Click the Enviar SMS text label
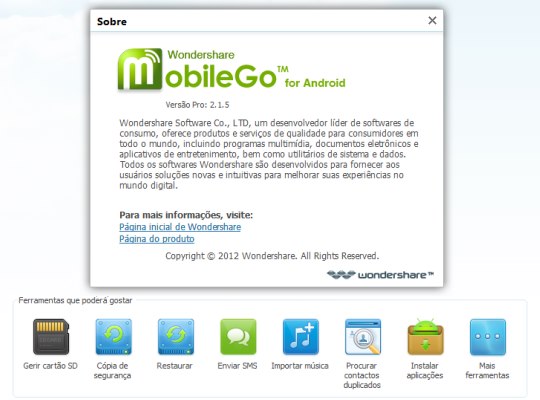Screen dimensions: 540x400 (x=237, y=366)
